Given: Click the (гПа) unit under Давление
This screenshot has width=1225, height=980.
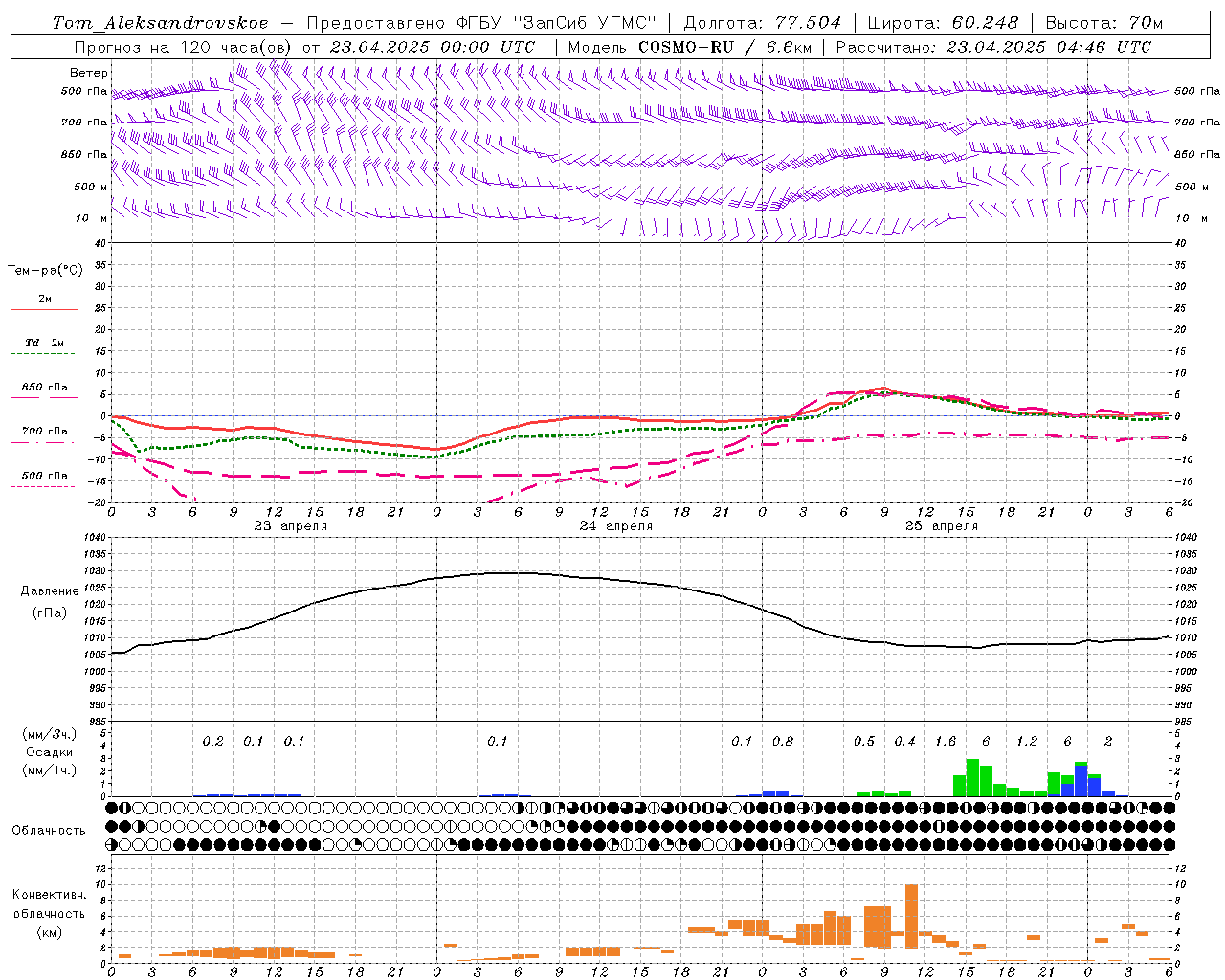Looking at the screenshot, I should click(x=49, y=612).
